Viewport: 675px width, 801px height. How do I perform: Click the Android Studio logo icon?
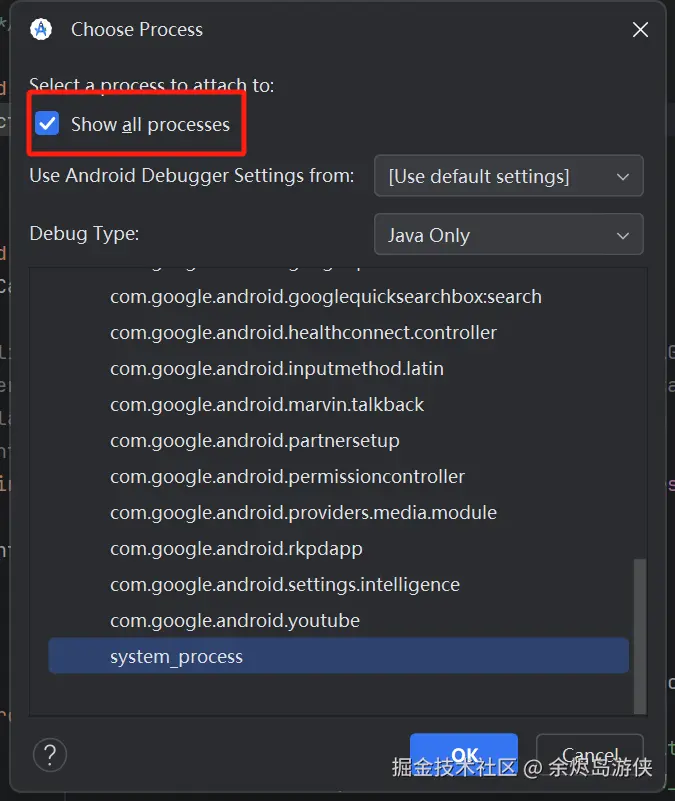(x=41, y=29)
